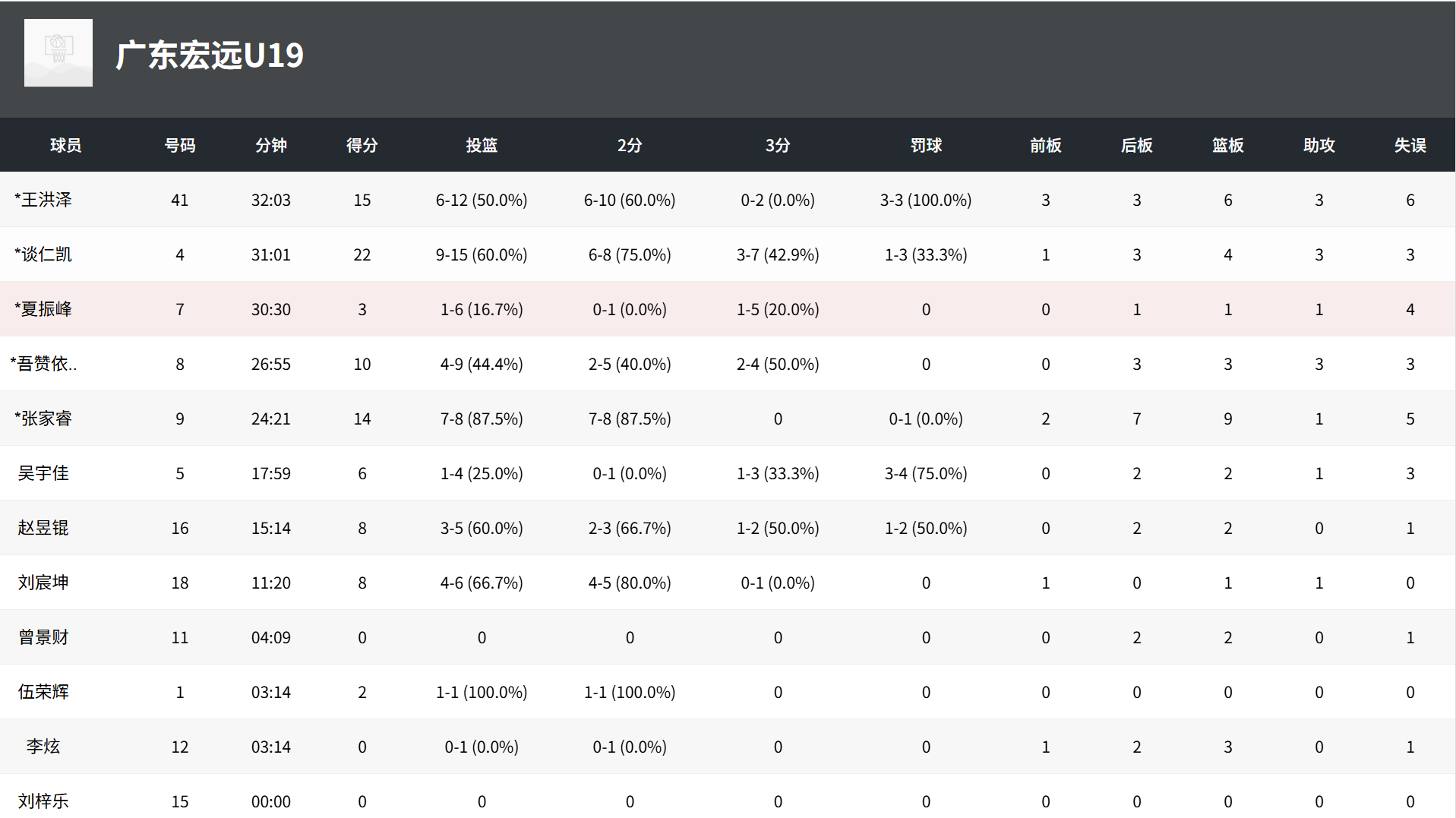Click 6-10 (60.0%) two-point cell

click(x=630, y=200)
